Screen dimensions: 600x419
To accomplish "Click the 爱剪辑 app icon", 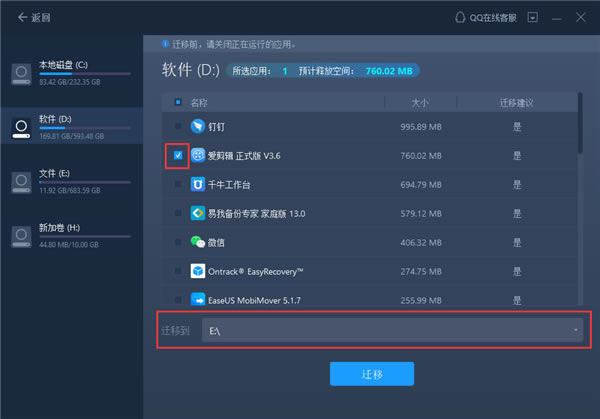I will pos(198,155).
